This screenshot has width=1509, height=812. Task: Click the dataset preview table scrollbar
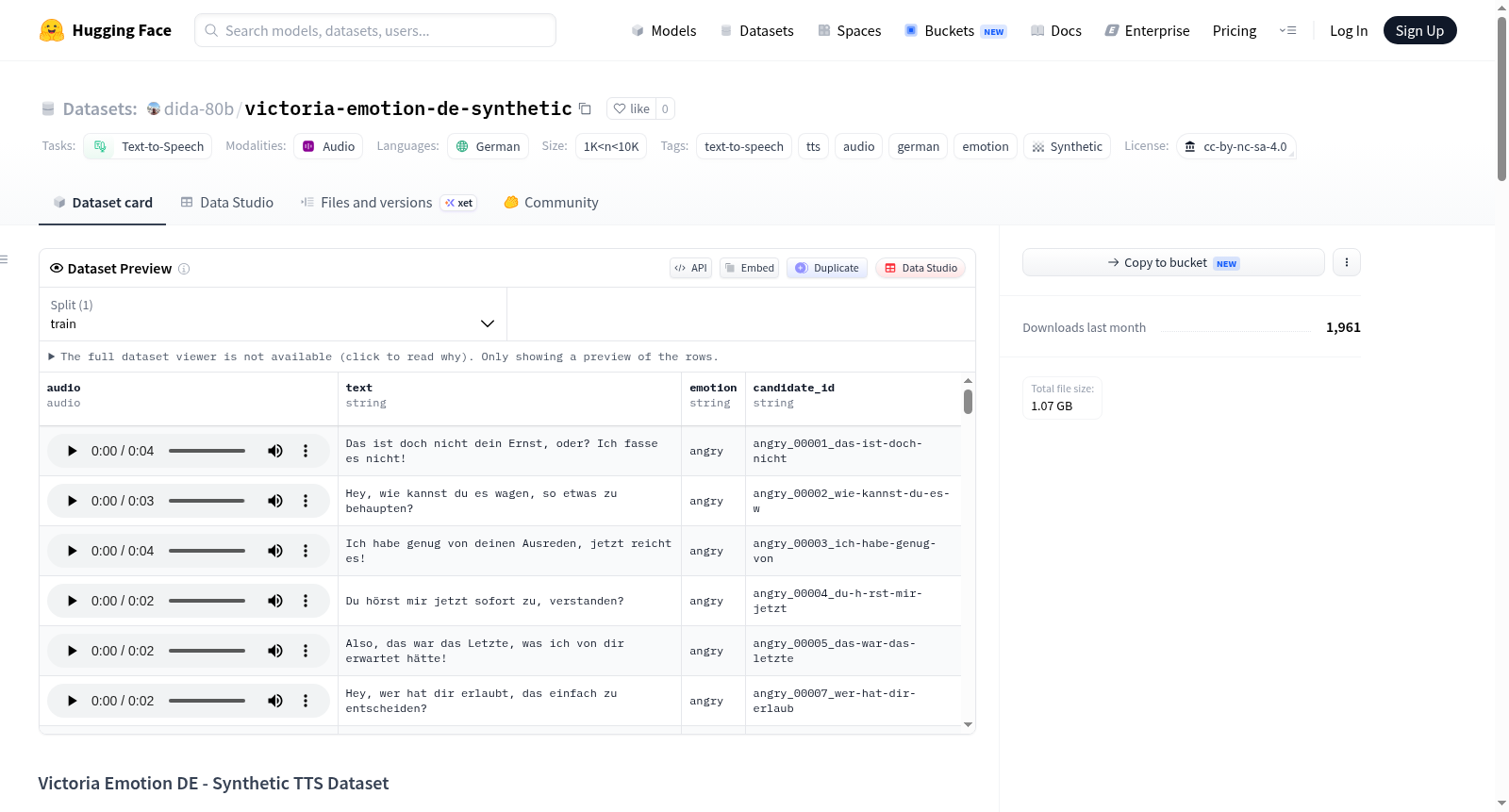coord(968,401)
